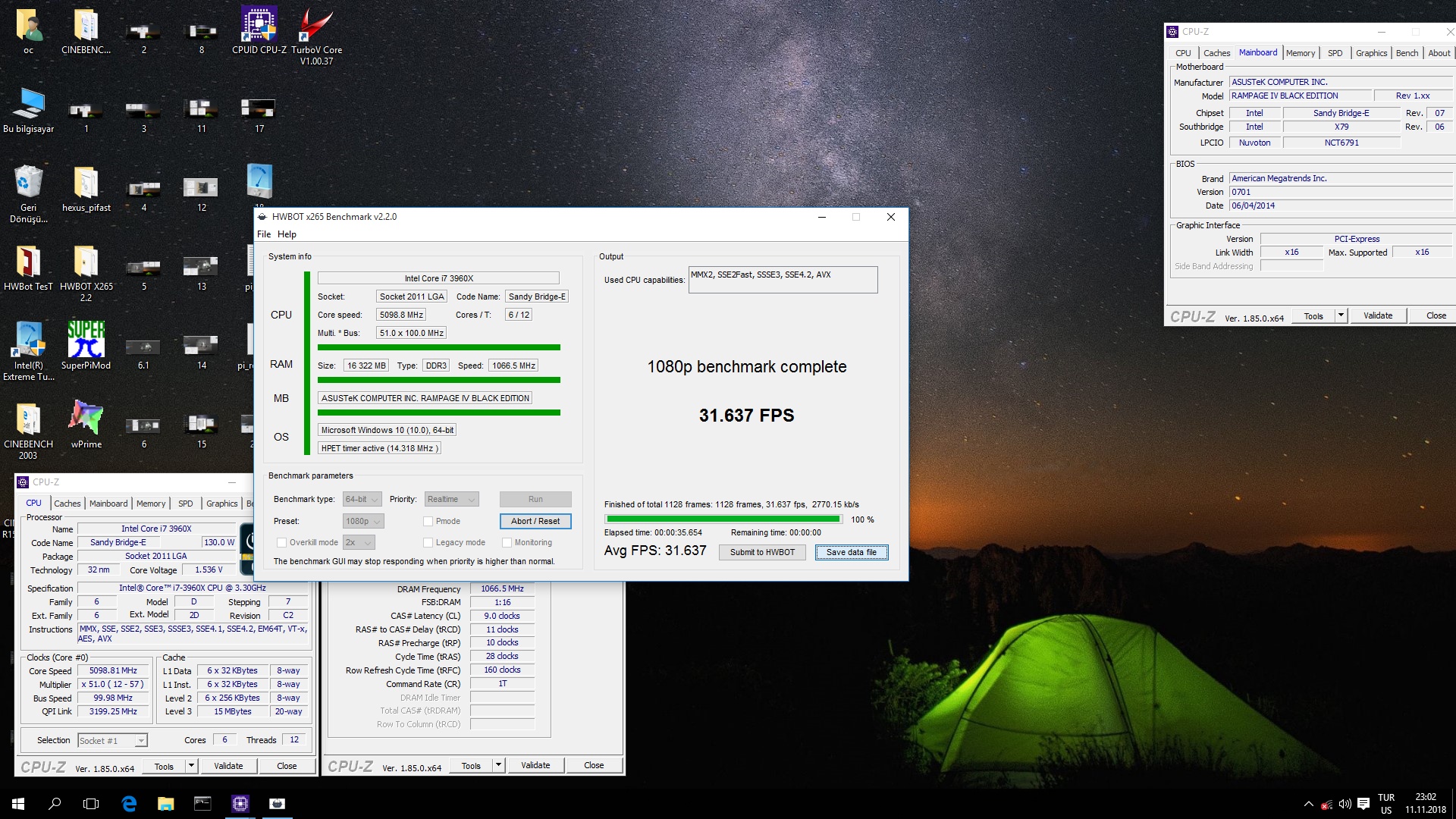Select About tab in top-right CPU-Z
Viewport: 1456px width, 819px height.
point(1439,53)
